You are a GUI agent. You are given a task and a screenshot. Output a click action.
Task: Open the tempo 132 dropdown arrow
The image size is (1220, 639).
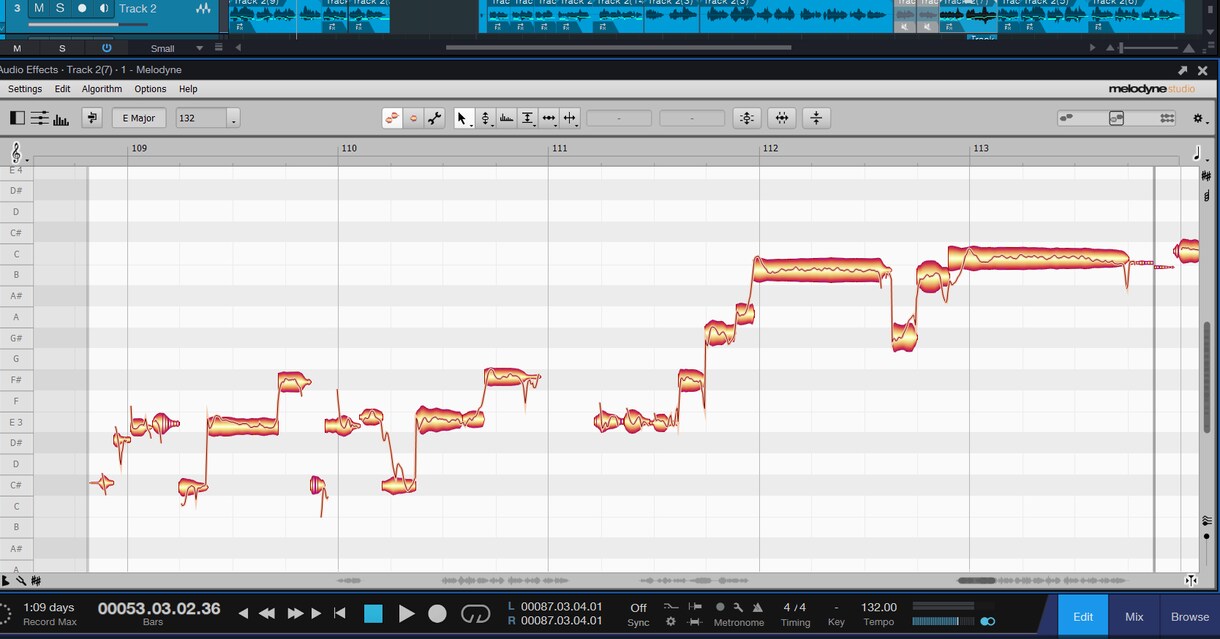tap(233, 119)
